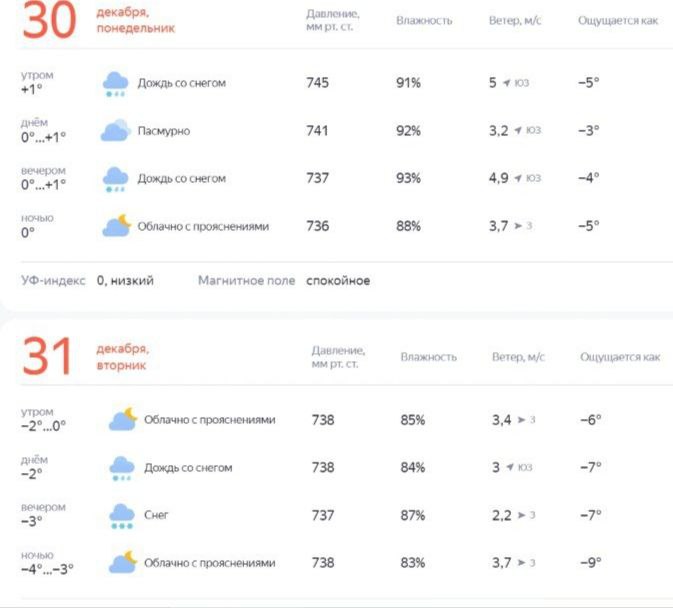Click the "Ощущается как" header for December 30
Image resolution: width=673 pixels, height=608 pixels.
coord(618,21)
